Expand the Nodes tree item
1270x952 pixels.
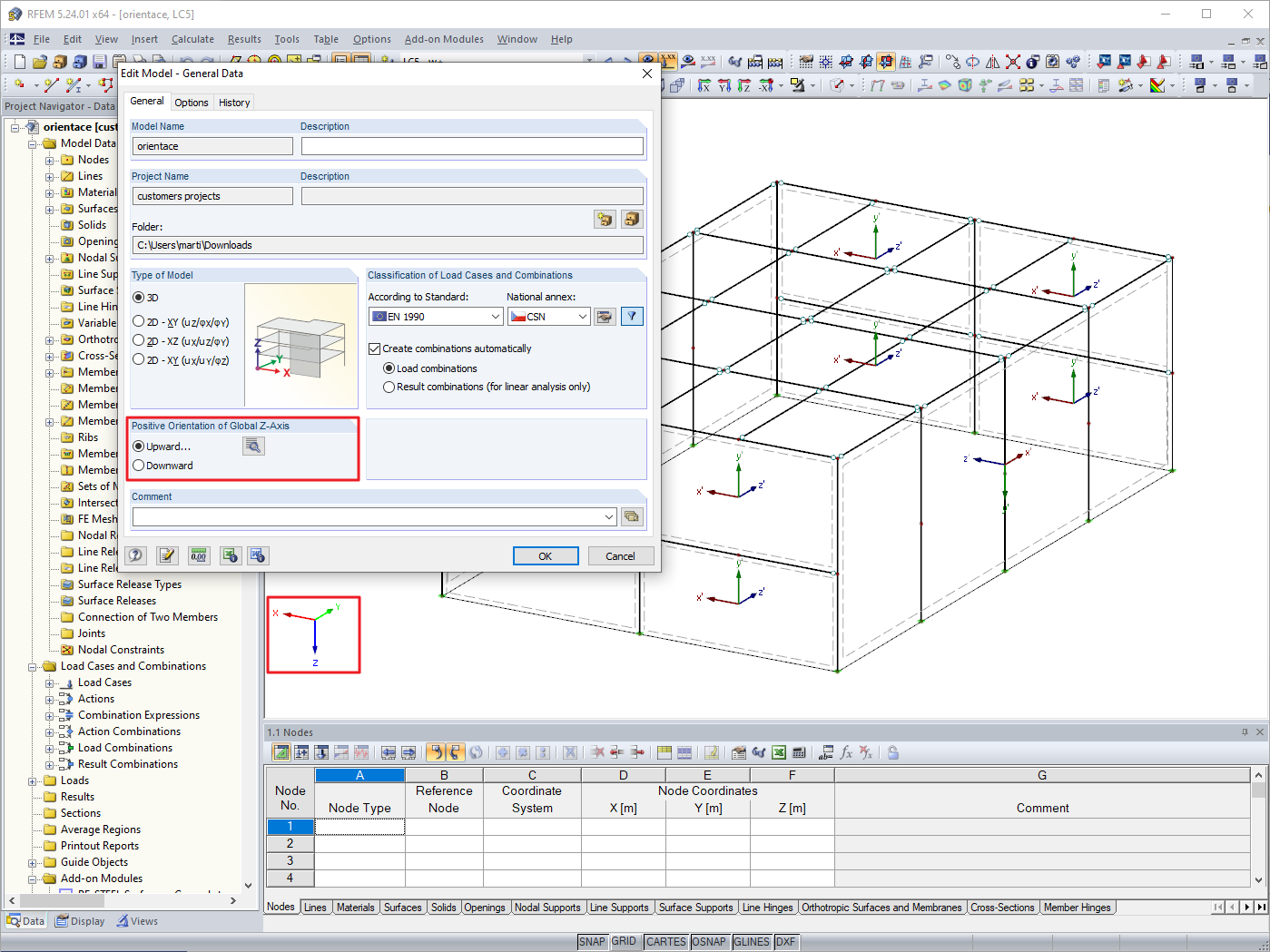(50, 160)
